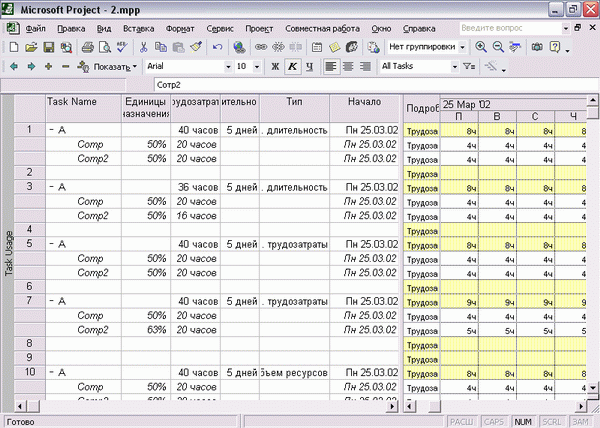
Task: Open the All Tasks filter dropdown
Action: pyautogui.click(x=455, y=67)
